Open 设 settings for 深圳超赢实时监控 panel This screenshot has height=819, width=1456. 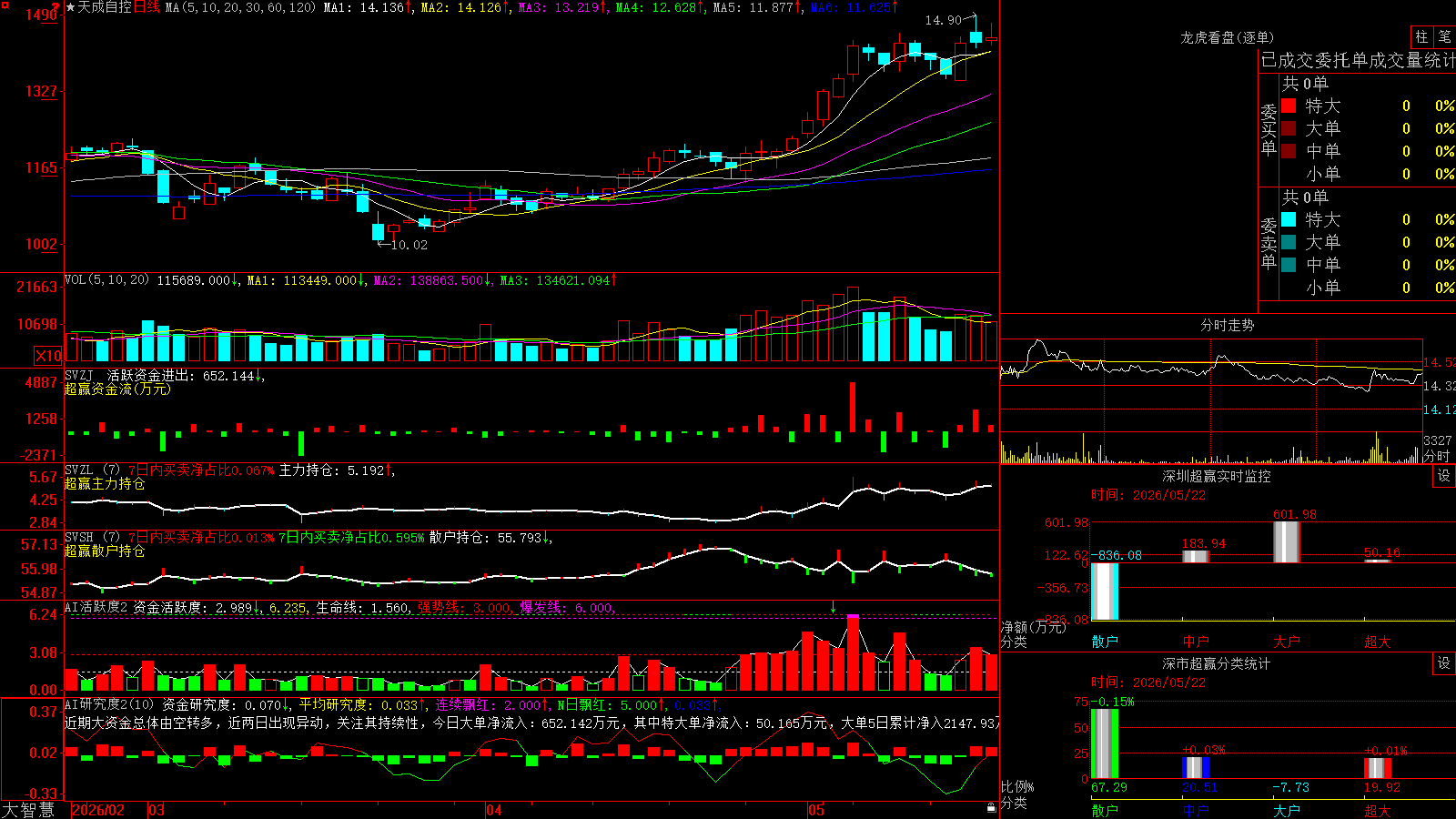point(1444,476)
